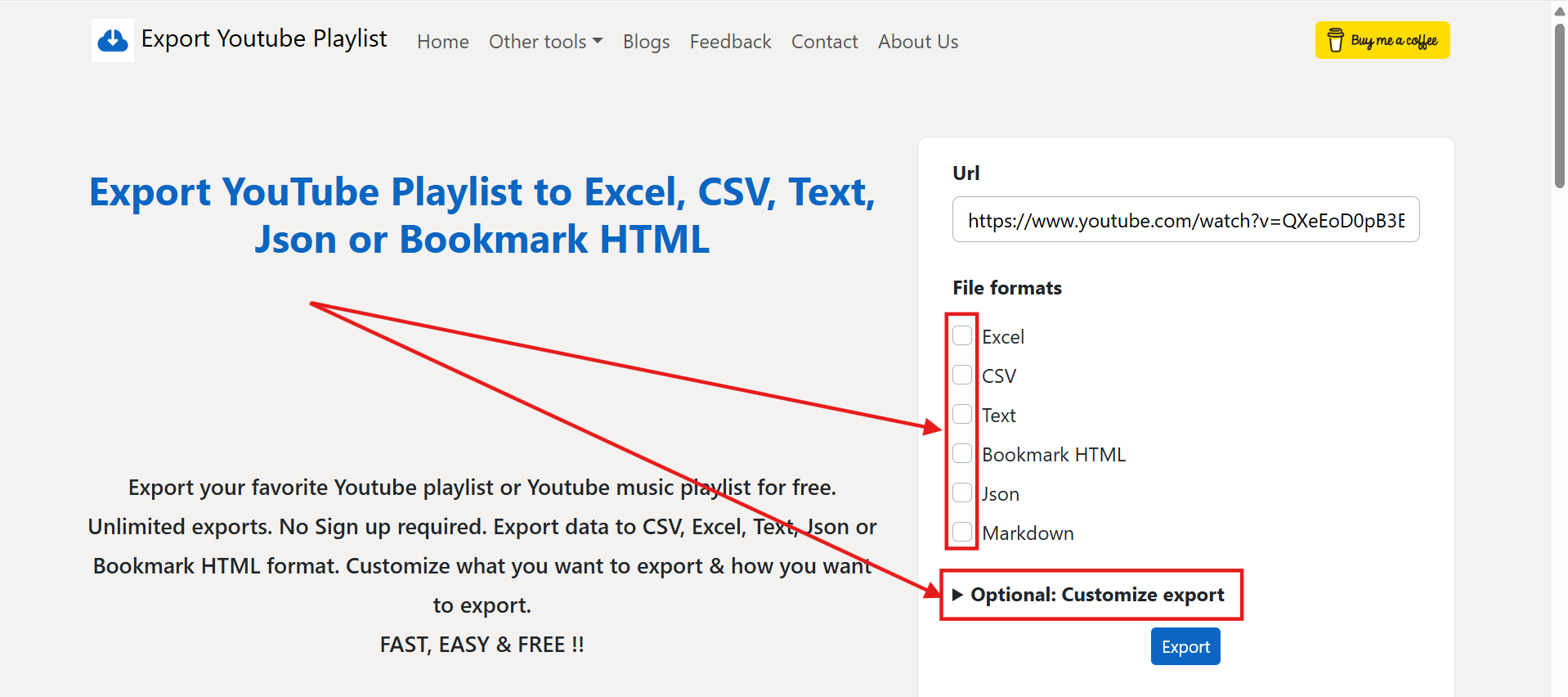Check the Markdown format checkbox
Screen dimensions: 1568x697
coord(962,532)
